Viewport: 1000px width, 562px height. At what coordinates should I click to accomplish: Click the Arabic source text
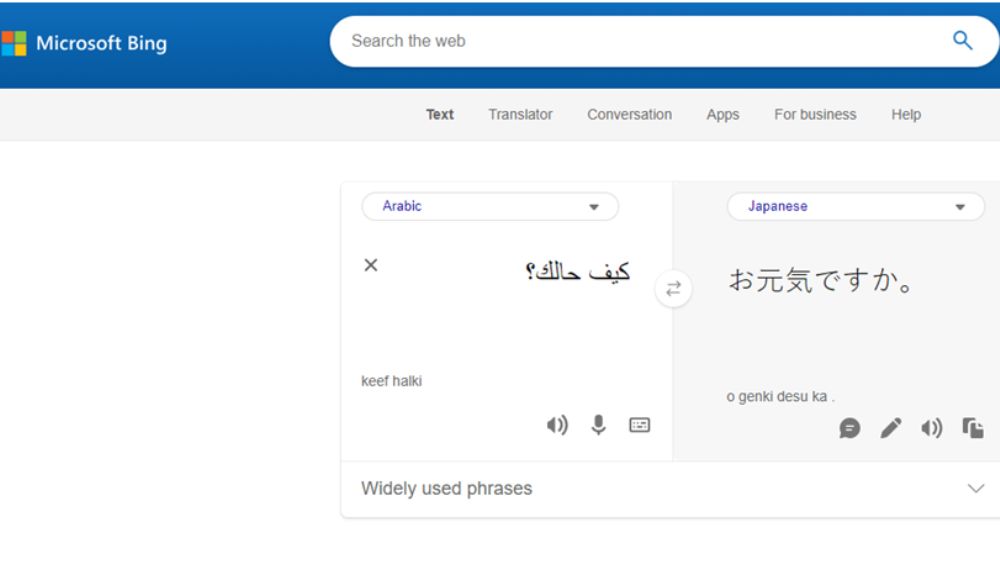click(578, 271)
